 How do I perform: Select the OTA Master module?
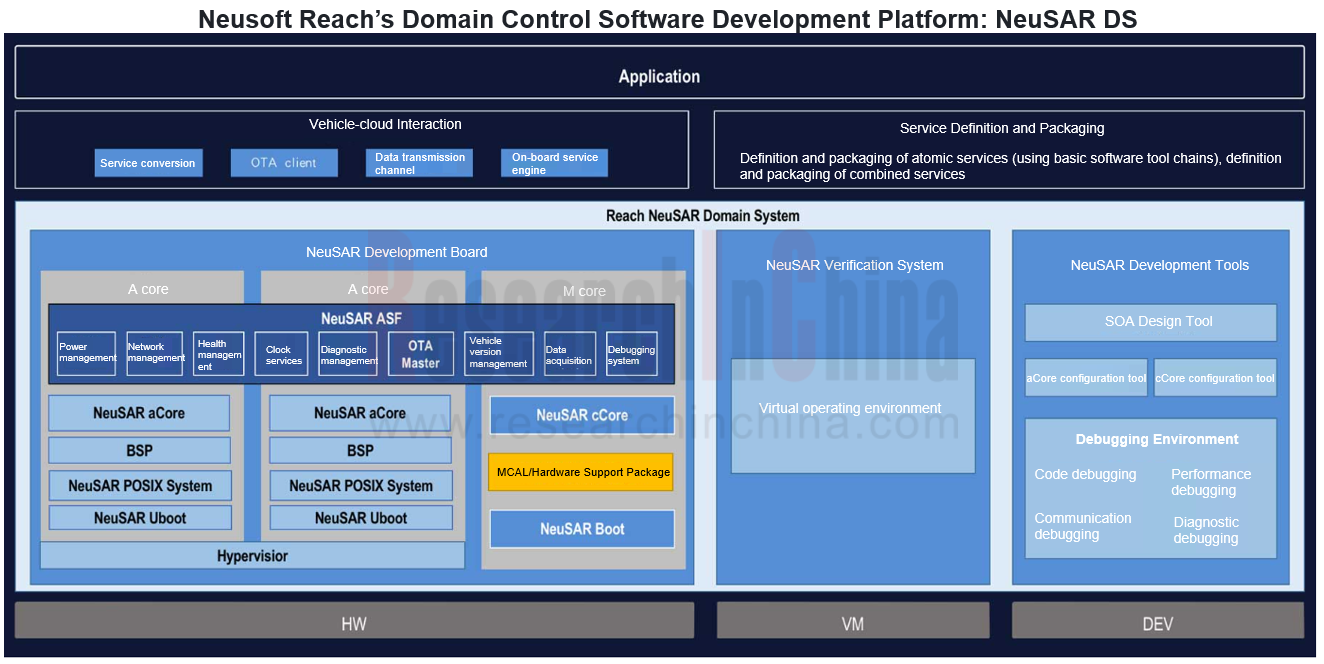pyautogui.click(x=421, y=354)
